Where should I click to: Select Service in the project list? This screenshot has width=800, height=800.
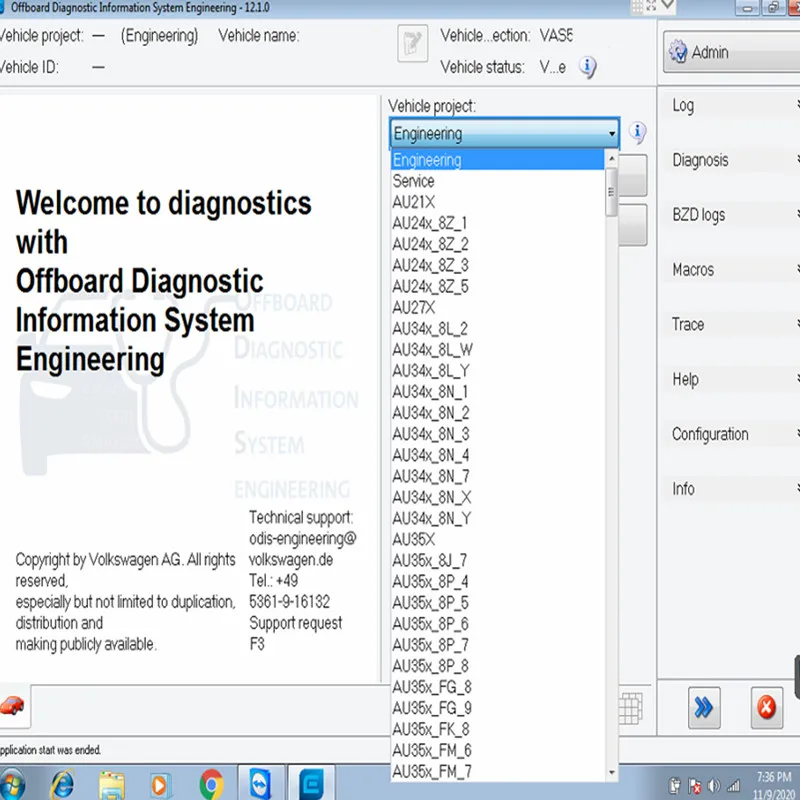click(498, 181)
